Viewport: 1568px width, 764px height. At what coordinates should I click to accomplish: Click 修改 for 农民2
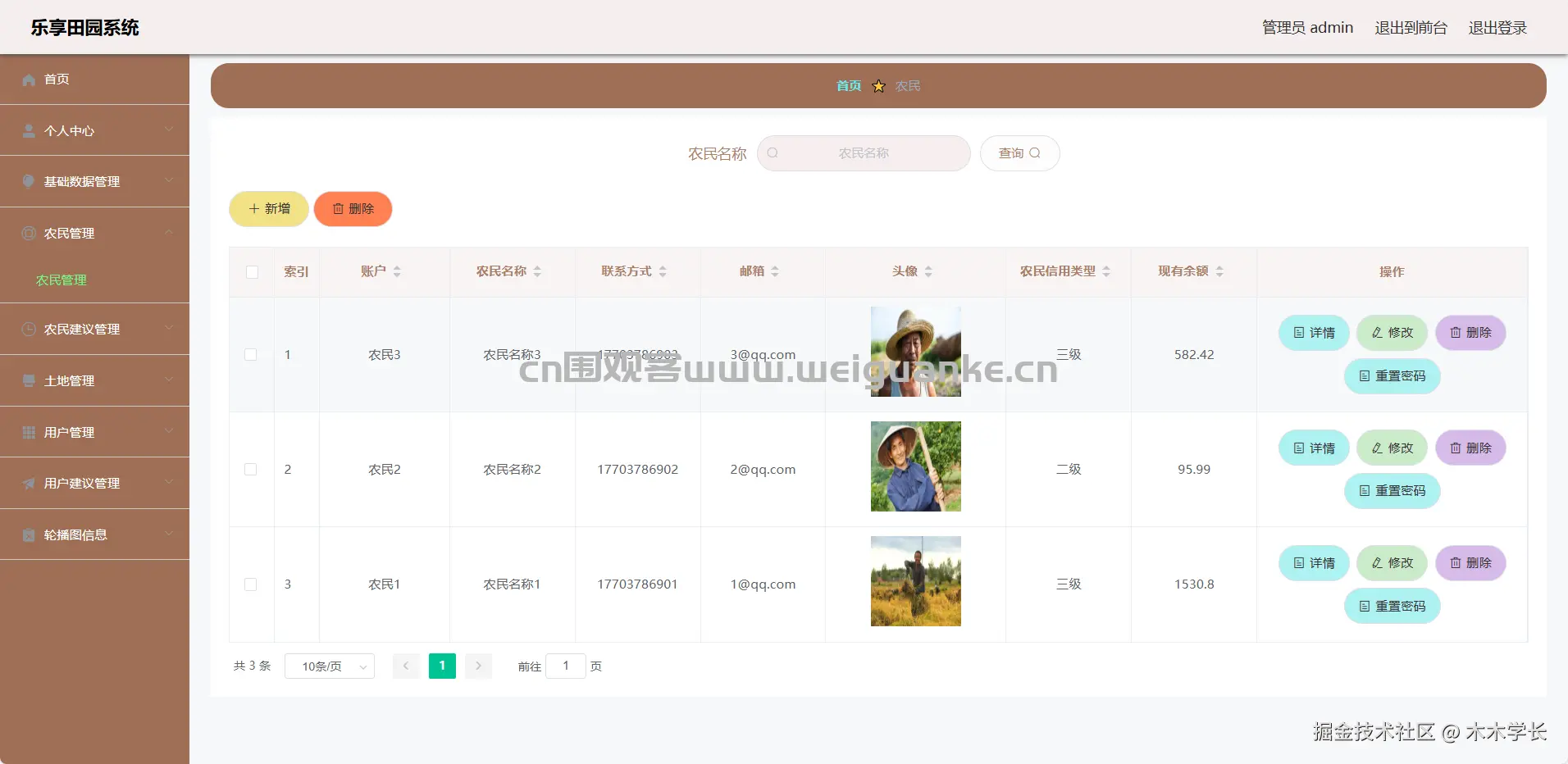click(x=1392, y=448)
